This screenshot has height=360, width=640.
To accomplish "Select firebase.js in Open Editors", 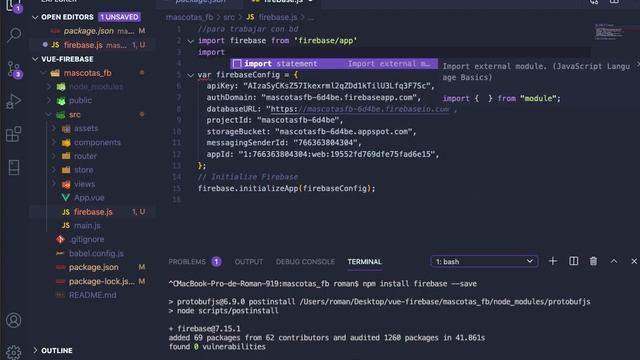I will (83, 45).
